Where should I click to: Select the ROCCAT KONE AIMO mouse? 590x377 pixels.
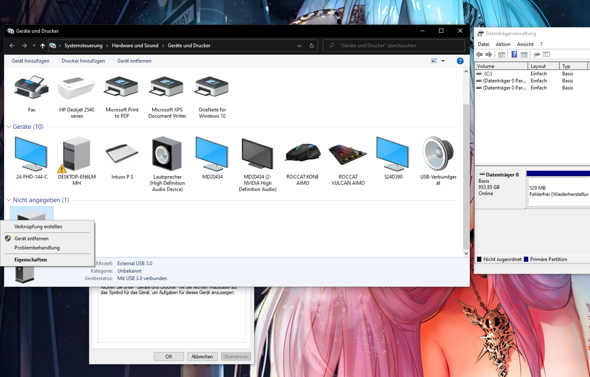click(x=303, y=153)
